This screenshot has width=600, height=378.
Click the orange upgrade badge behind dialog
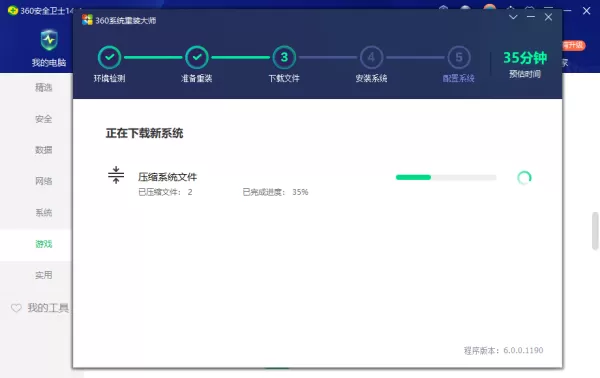tap(574, 45)
